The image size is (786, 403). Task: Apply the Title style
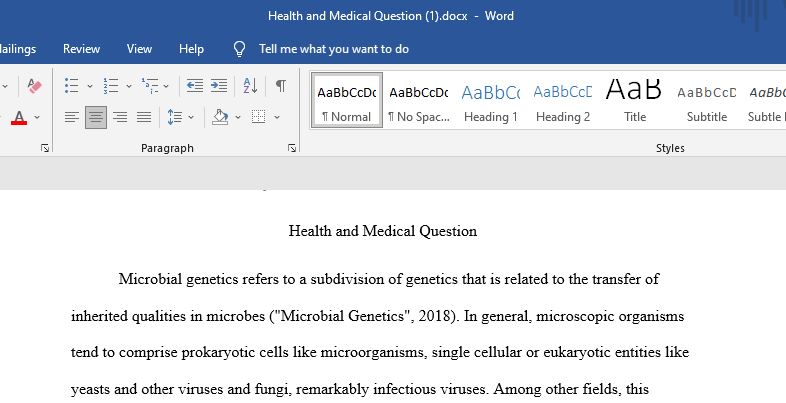634,101
